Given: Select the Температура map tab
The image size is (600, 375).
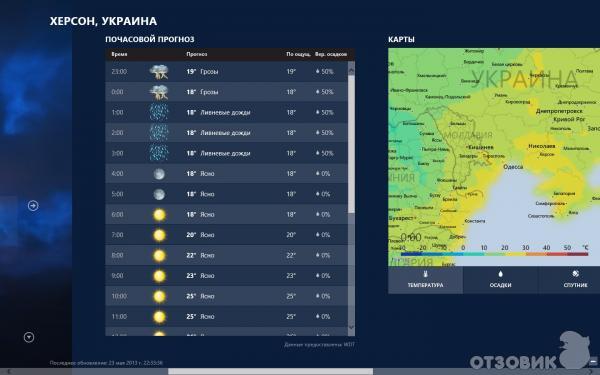Looking at the screenshot, I should point(426,280).
